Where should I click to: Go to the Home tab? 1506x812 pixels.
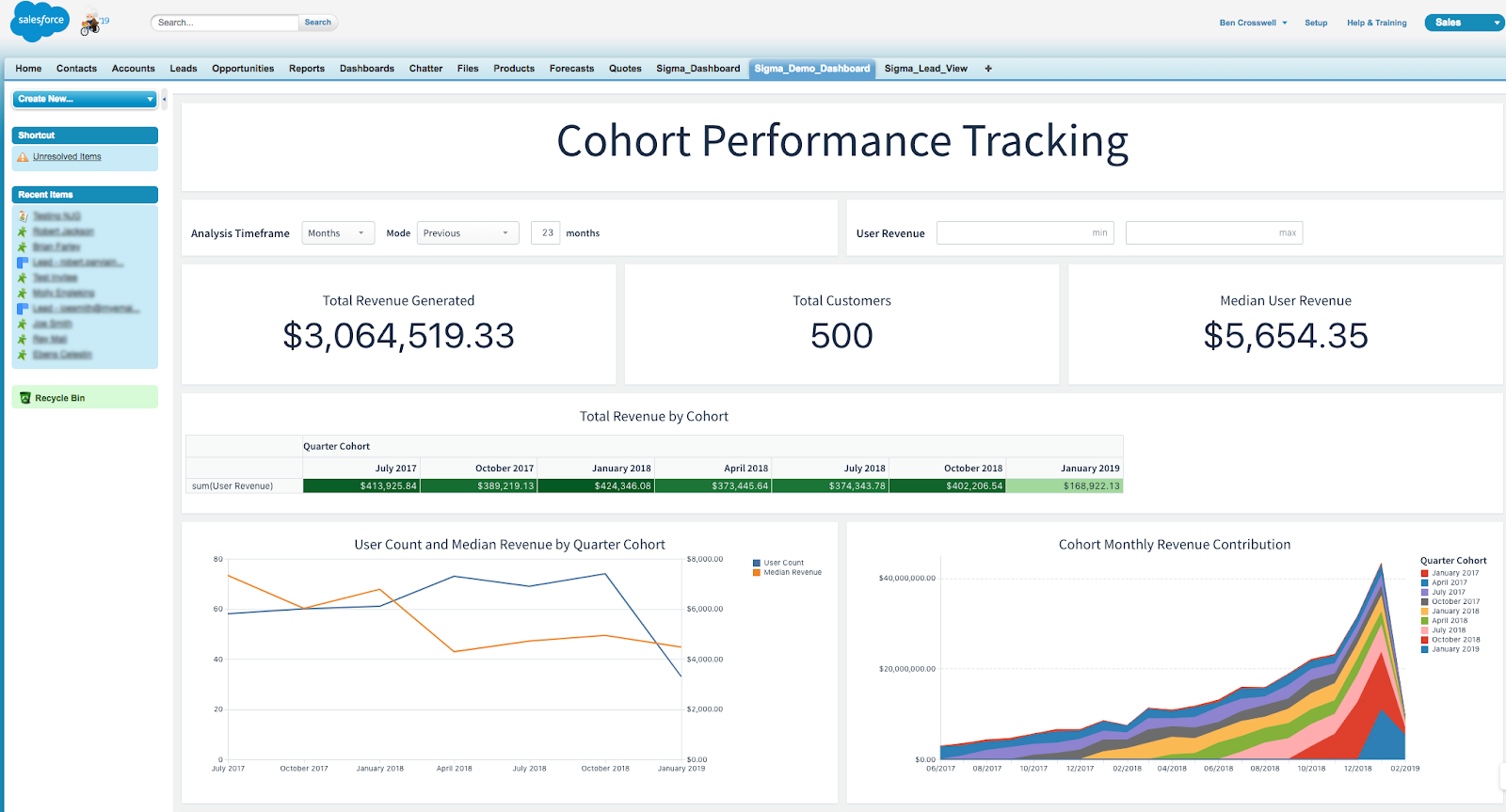(28, 69)
